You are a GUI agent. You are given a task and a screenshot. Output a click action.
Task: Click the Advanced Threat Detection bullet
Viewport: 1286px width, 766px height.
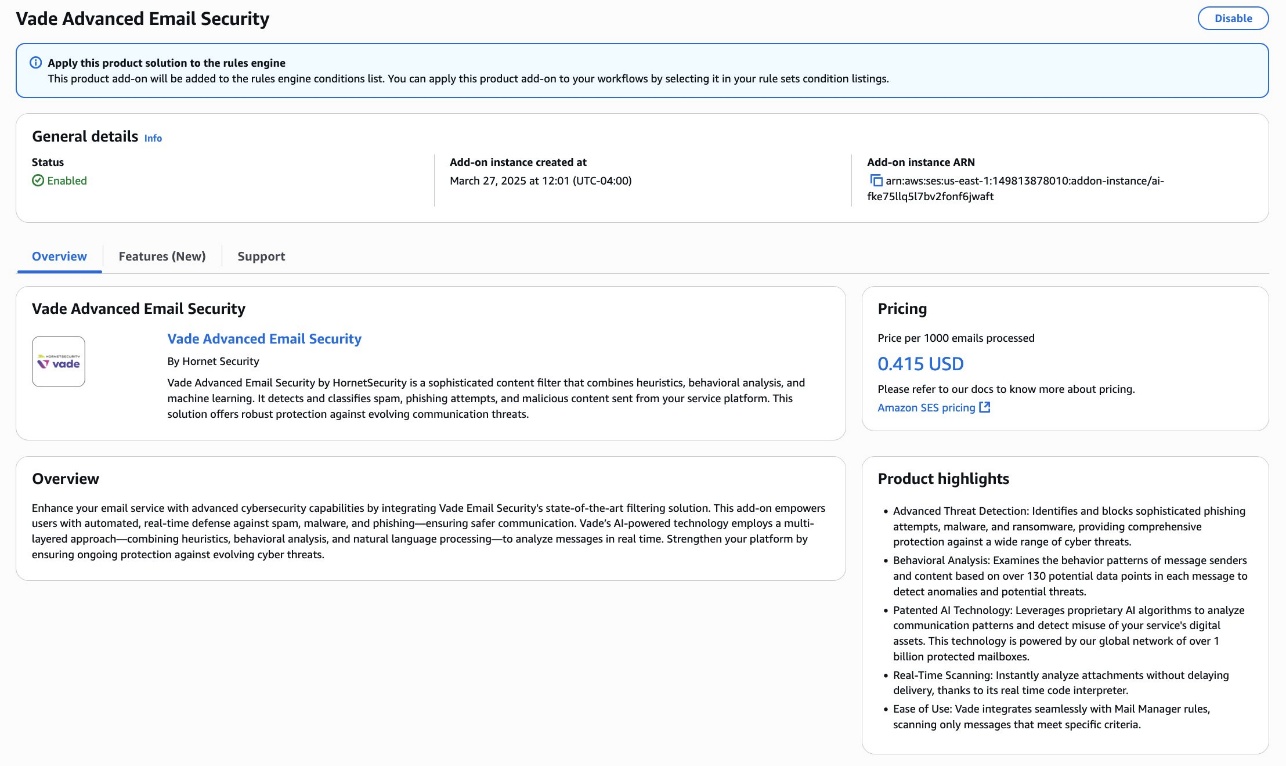click(x=1069, y=526)
